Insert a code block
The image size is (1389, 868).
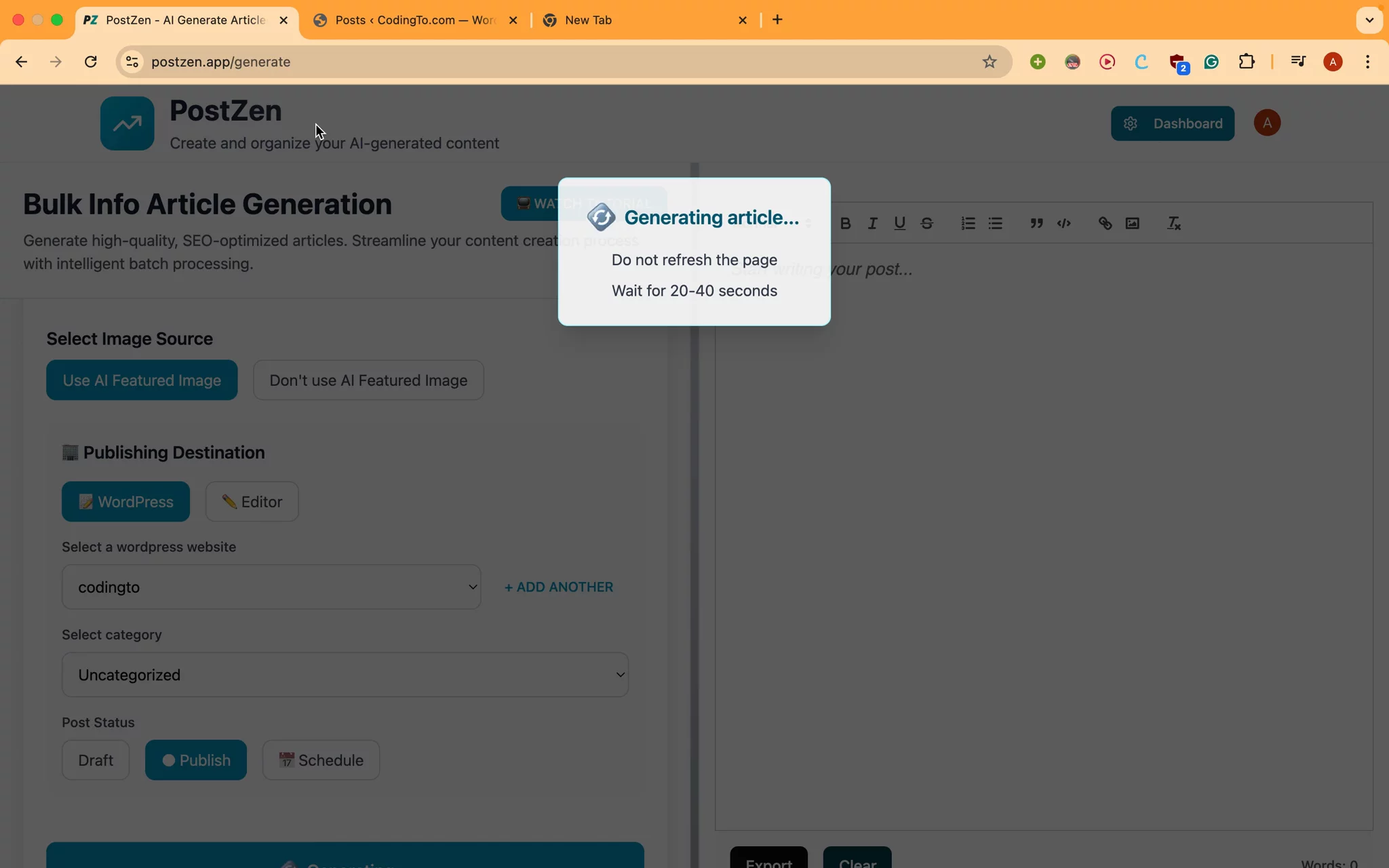(1063, 223)
